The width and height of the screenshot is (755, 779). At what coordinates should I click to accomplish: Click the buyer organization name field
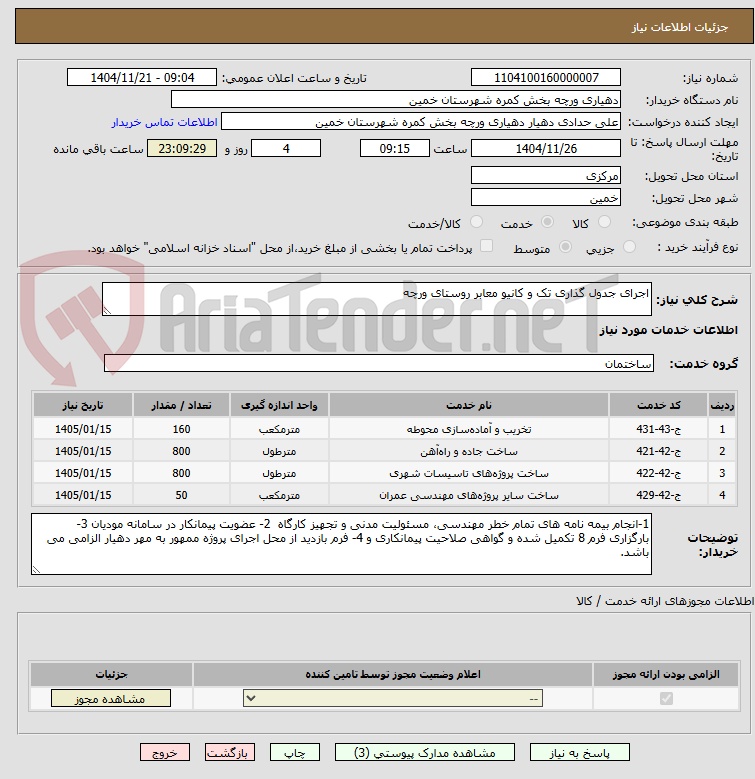click(x=396, y=99)
